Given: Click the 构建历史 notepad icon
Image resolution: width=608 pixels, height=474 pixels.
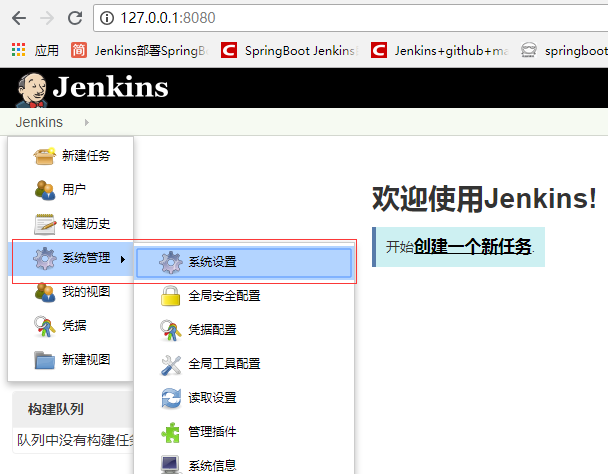Looking at the screenshot, I should [45, 224].
